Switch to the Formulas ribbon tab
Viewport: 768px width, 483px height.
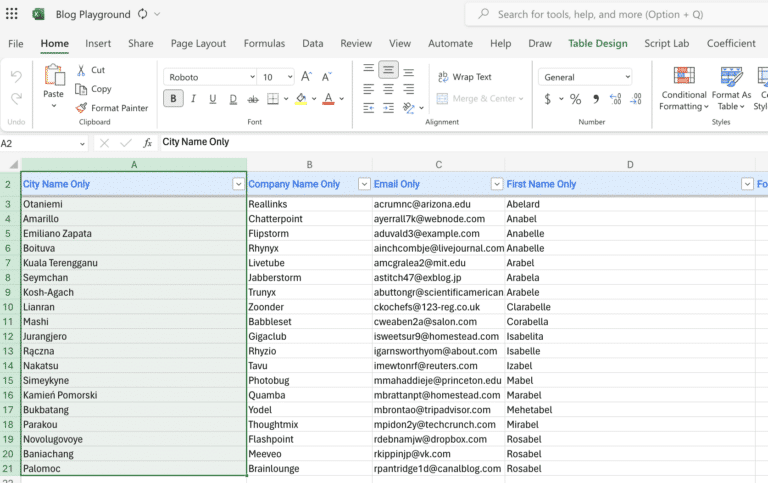264,43
